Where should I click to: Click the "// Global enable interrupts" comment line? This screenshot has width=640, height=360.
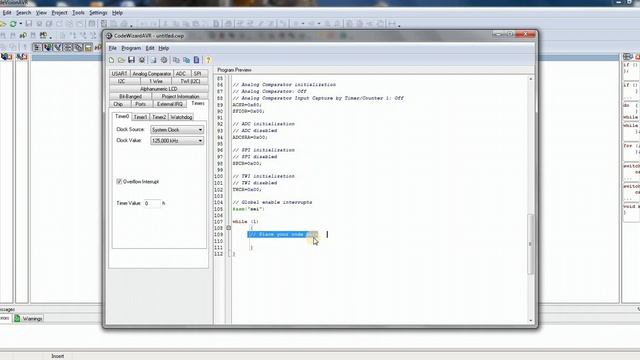click(272, 202)
